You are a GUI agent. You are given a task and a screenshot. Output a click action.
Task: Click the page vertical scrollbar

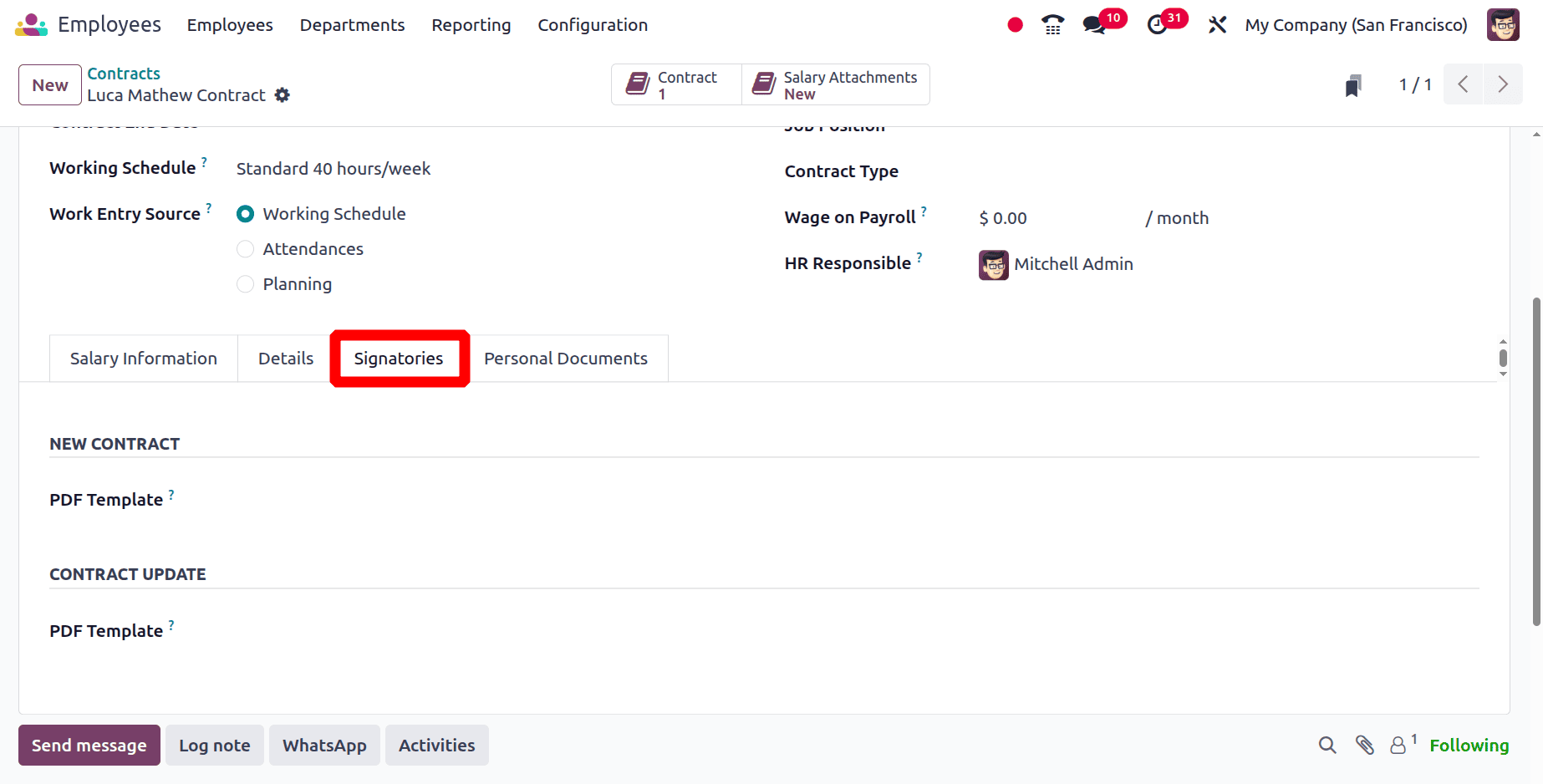coord(1536,461)
